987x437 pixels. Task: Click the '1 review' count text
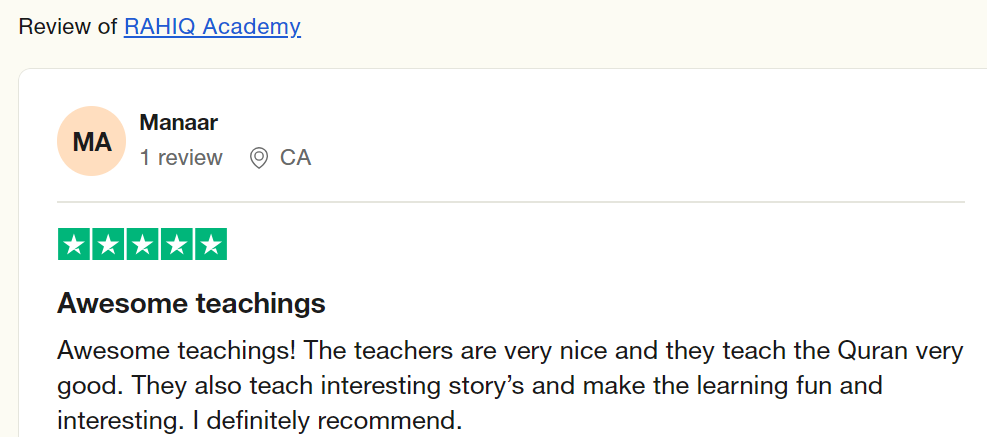pyautogui.click(x=181, y=158)
